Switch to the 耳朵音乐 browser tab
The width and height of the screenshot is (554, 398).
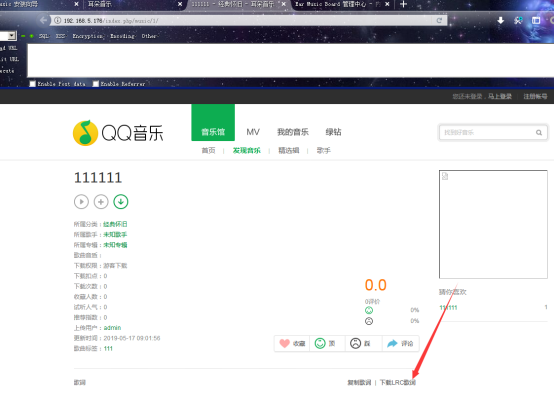(x=134, y=4)
